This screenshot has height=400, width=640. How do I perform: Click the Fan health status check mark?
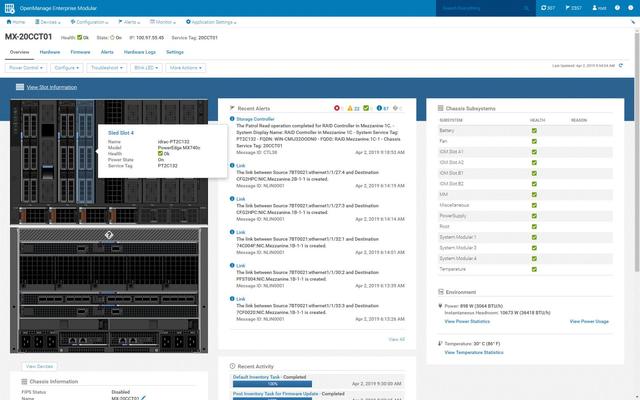[x=534, y=141]
